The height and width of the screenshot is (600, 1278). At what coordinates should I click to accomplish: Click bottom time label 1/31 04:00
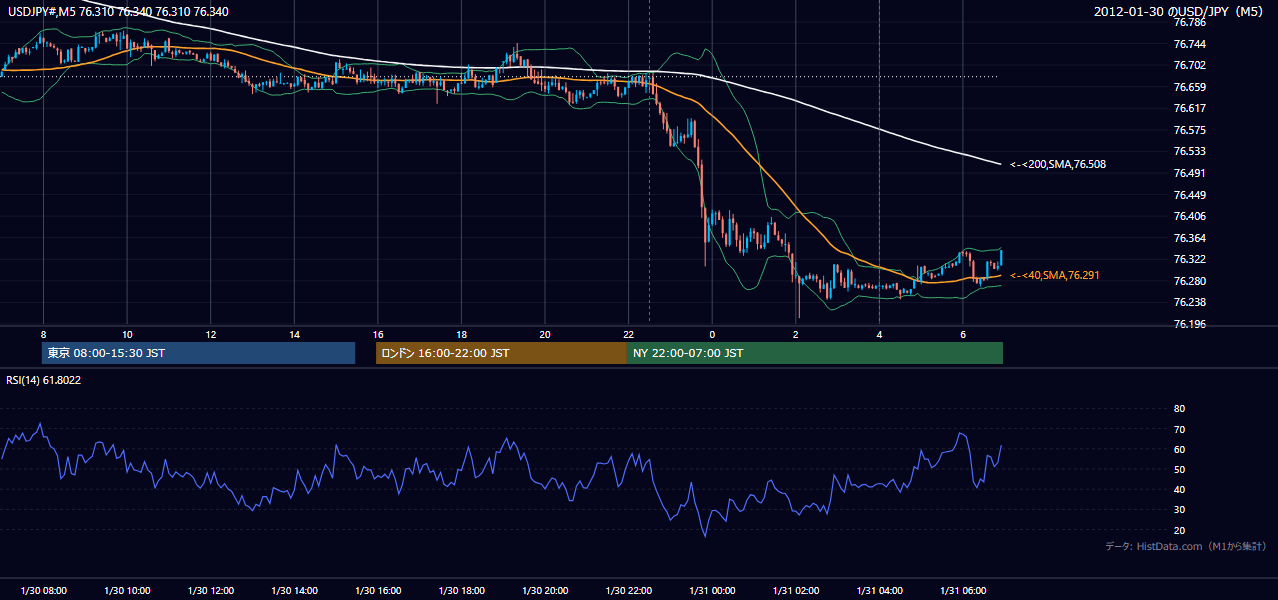pos(878,591)
